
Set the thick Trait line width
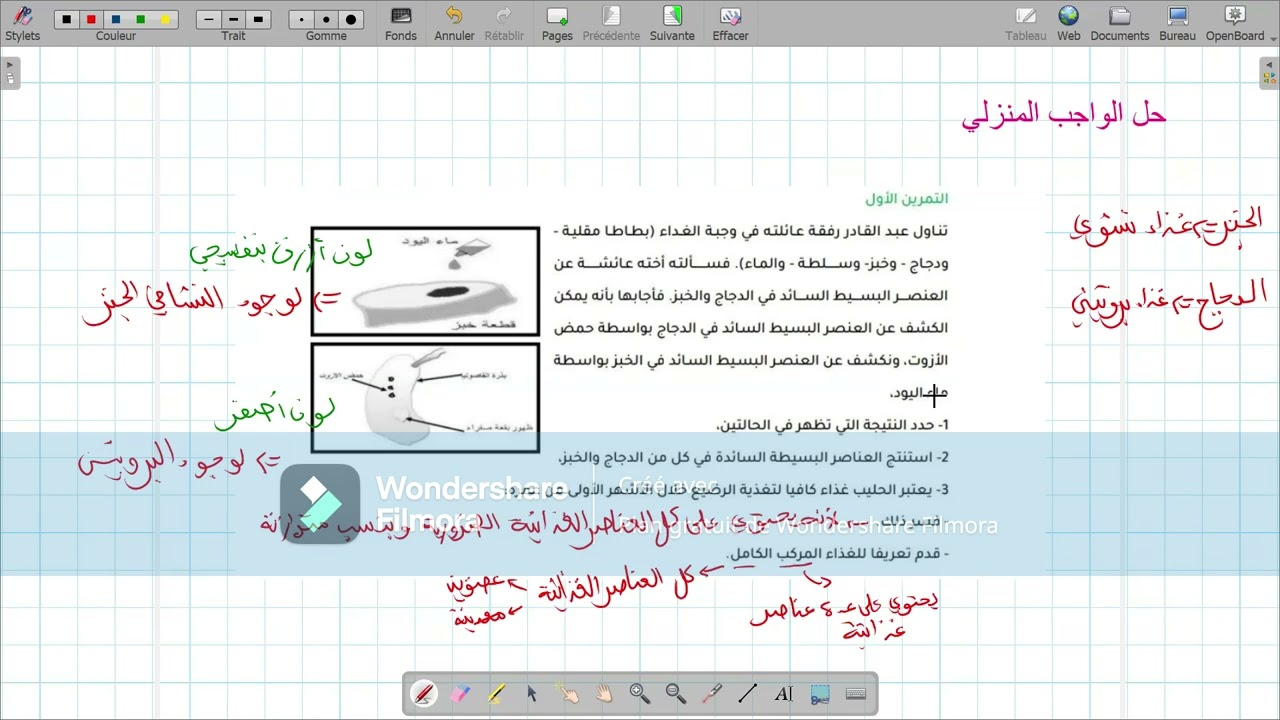pos(258,19)
